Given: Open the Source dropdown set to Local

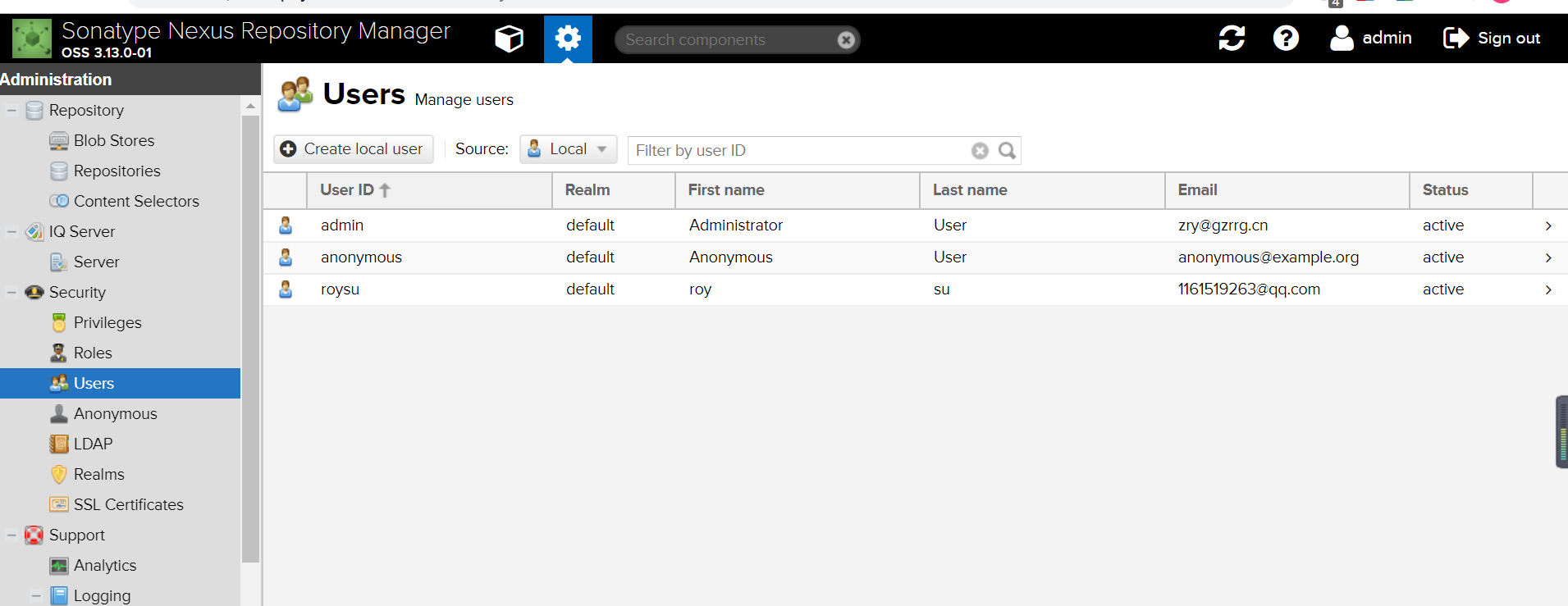Looking at the screenshot, I should pos(568,149).
